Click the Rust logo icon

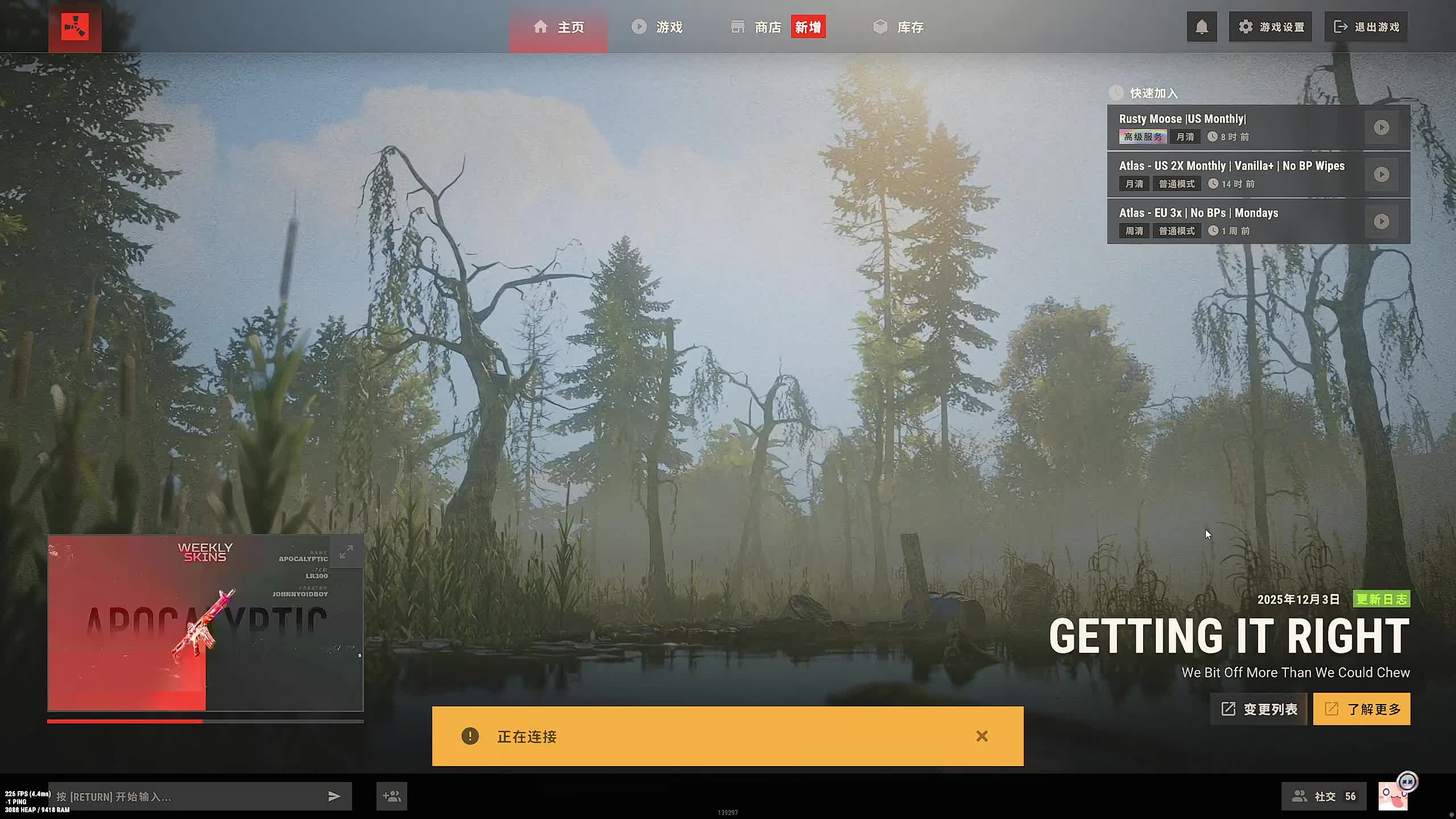click(75, 27)
